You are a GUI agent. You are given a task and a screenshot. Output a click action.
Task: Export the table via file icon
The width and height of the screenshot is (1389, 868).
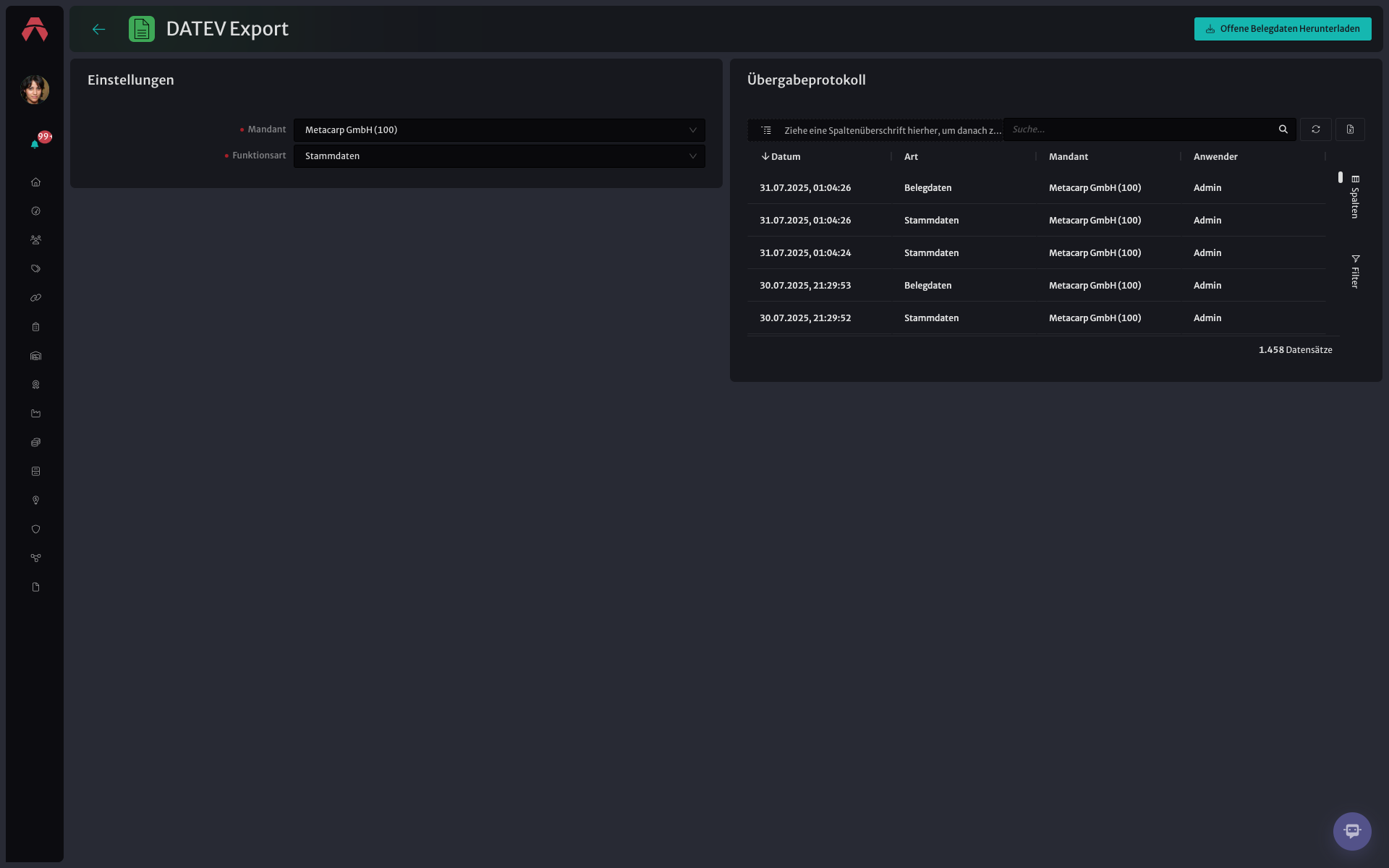click(x=1350, y=129)
